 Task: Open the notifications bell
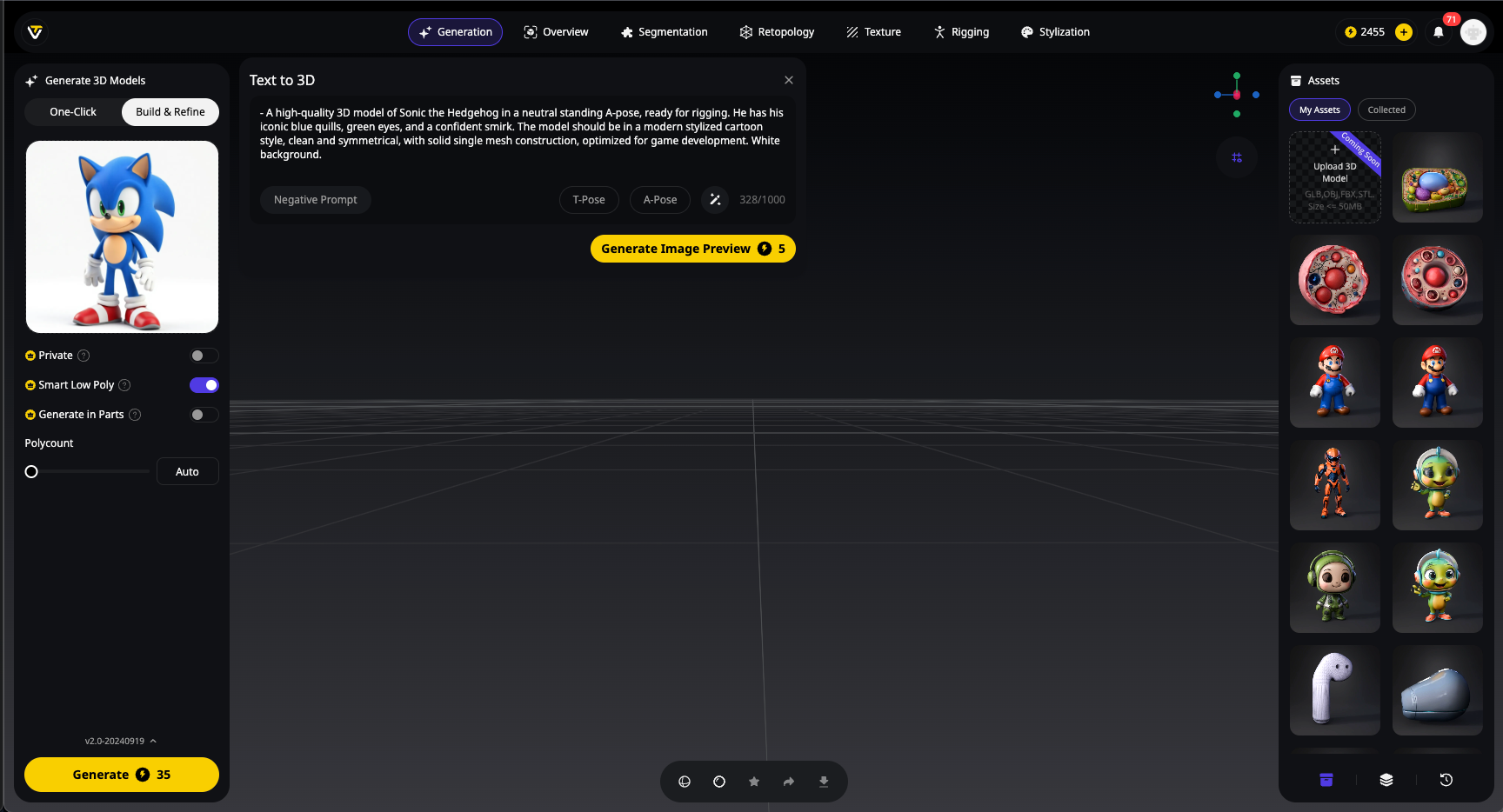click(1439, 32)
